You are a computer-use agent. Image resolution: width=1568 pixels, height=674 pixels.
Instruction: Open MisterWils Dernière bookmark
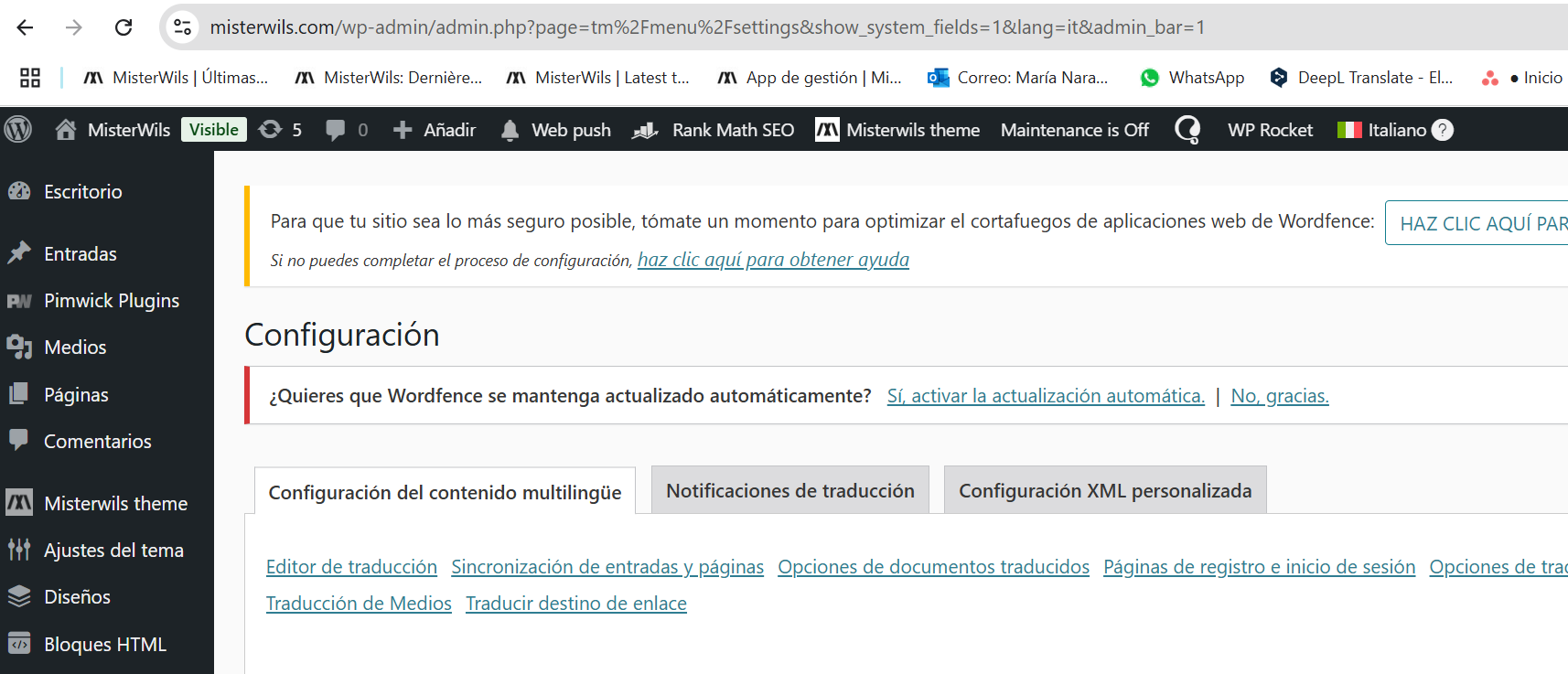click(x=388, y=78)
